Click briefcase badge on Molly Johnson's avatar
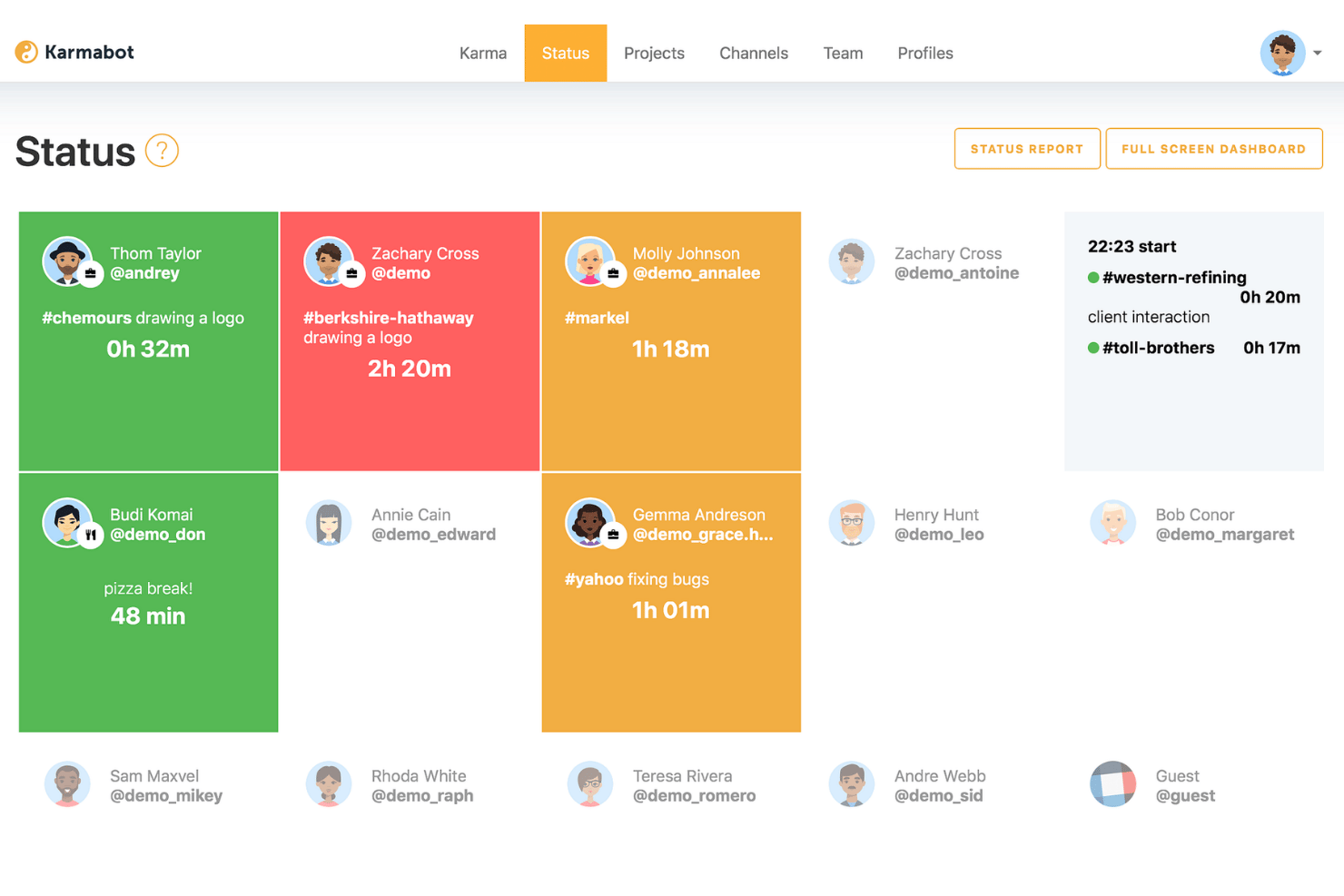1344x896 pixels. 614,273
